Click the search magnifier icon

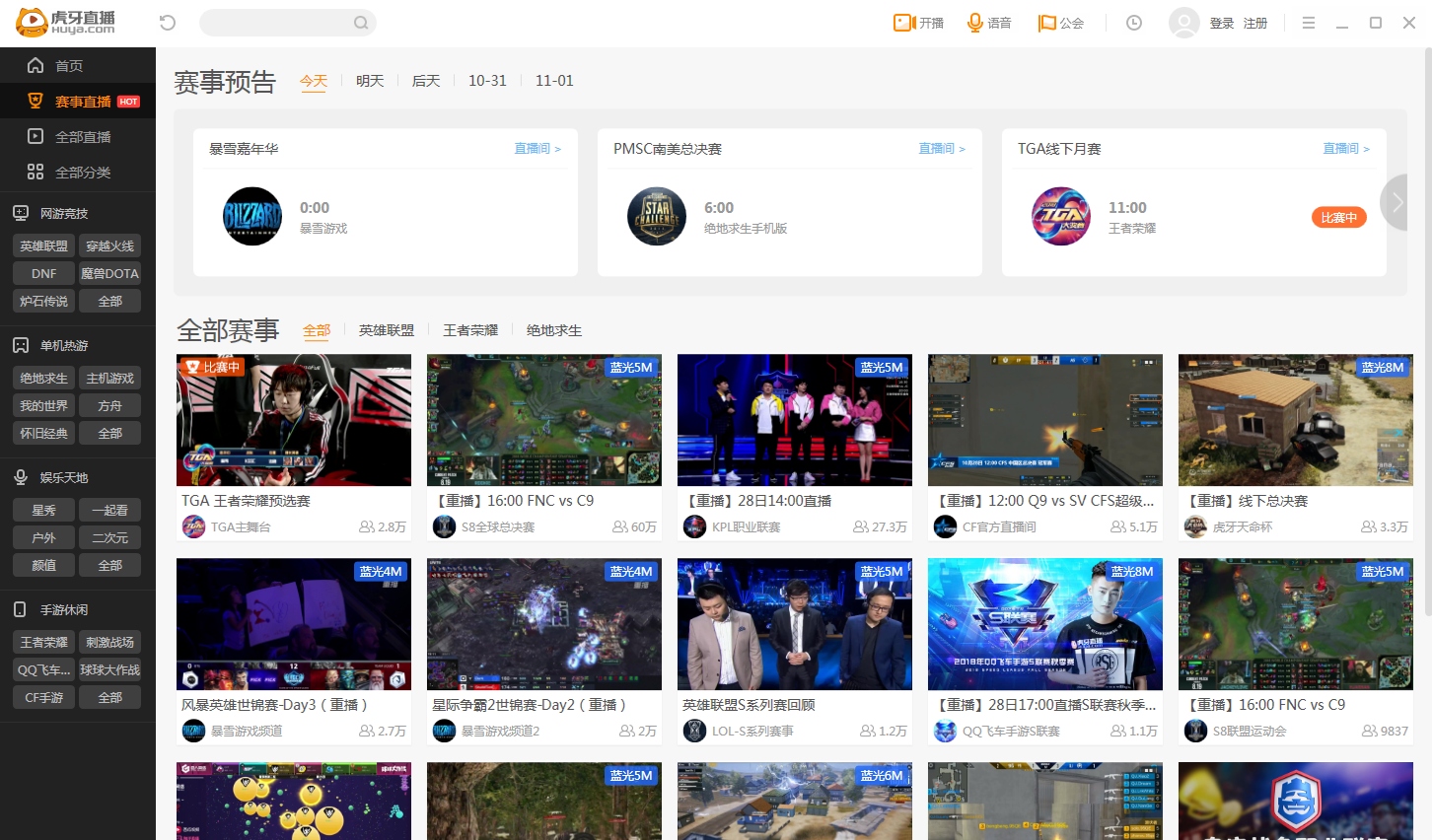(x=361, y=23)
